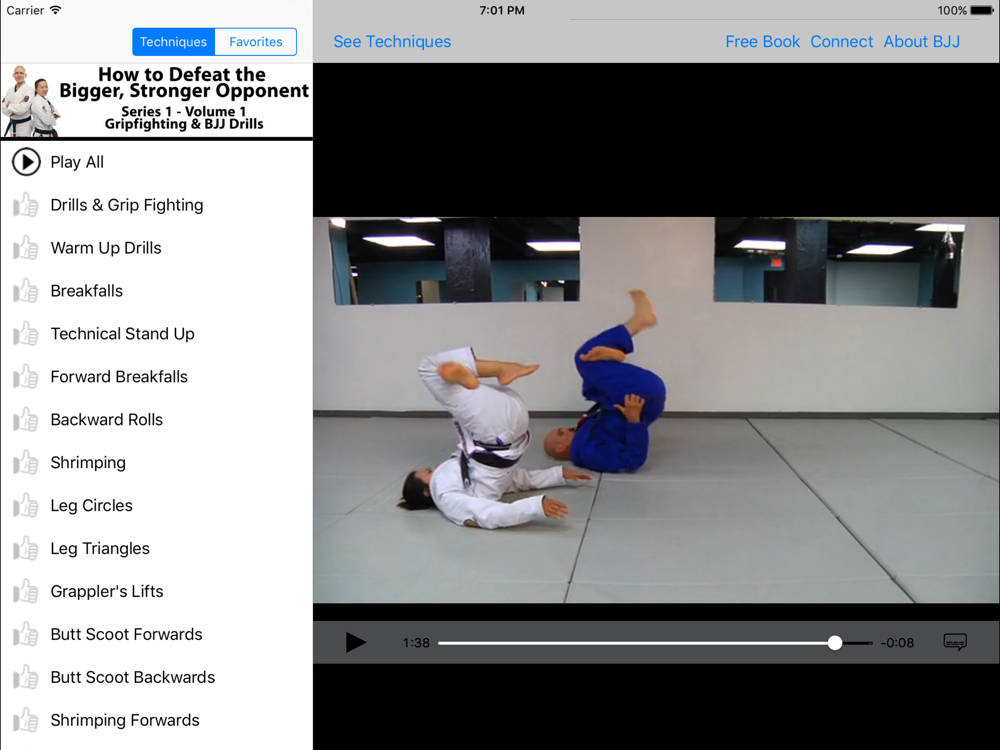Choose Technical Stand Up in the list
Viewport: 1000px width, 750px height.
point(122,334)
